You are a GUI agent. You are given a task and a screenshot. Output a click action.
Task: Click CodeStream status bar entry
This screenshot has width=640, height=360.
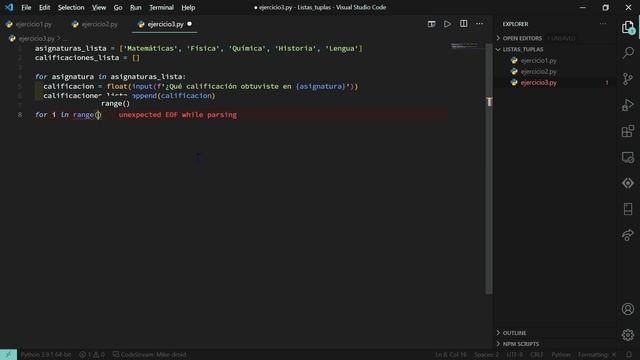(150, 354)
